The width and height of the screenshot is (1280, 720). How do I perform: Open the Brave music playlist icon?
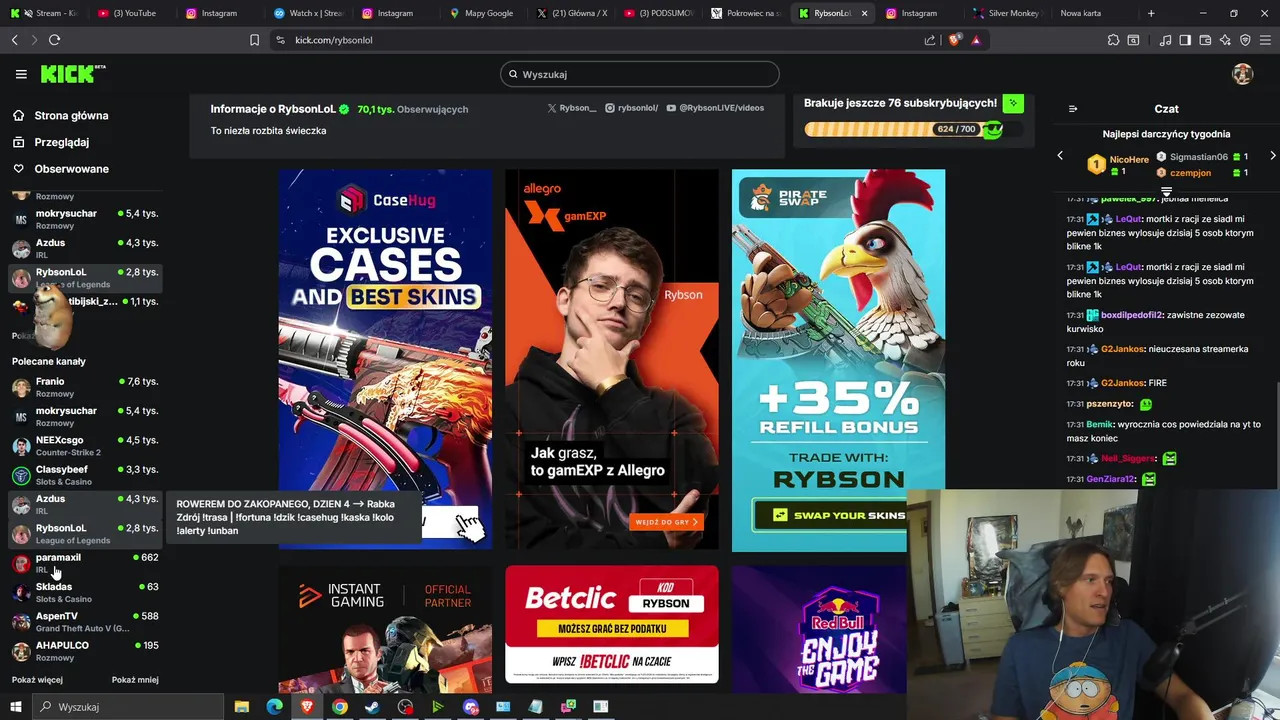(1165, 40)
